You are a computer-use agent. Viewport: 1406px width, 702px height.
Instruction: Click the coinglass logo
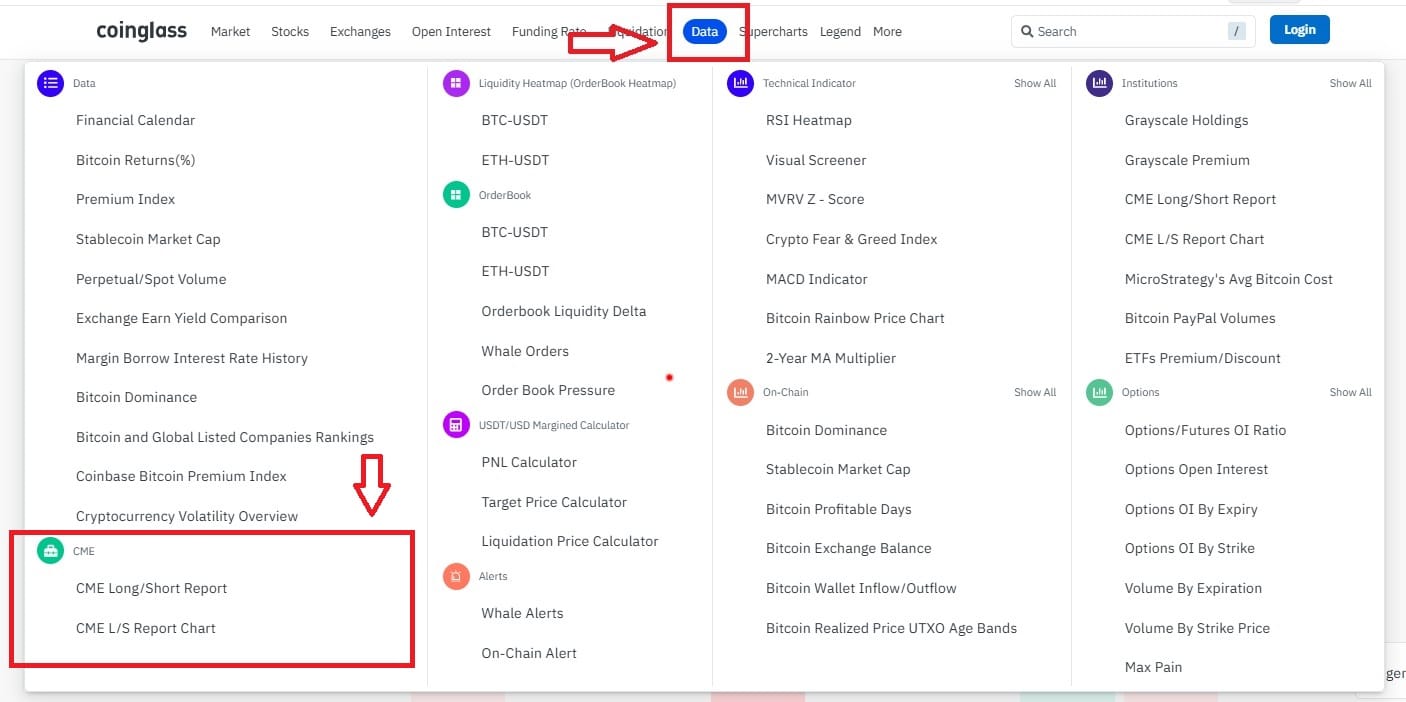tap(141, 31)
